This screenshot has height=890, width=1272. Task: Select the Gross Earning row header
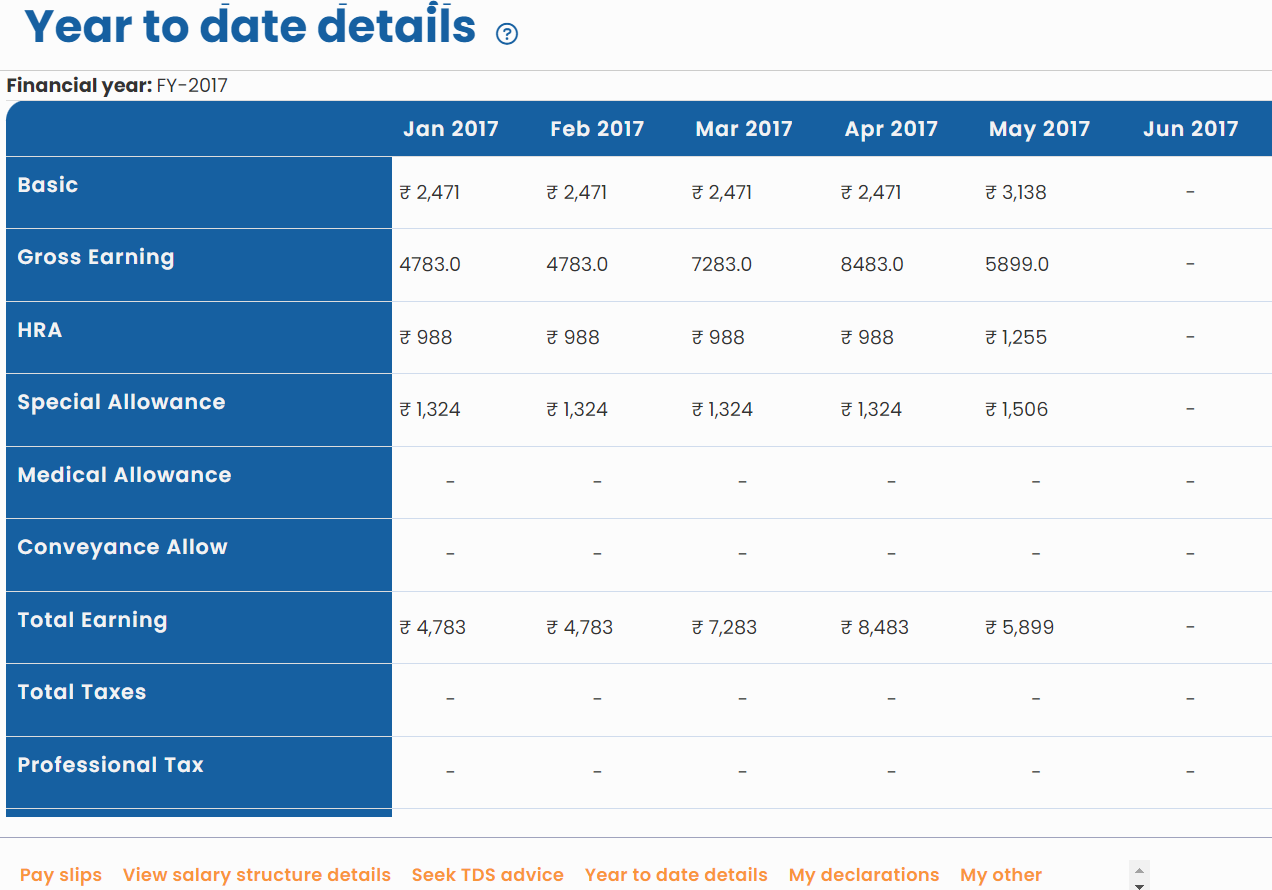(x=96, y=257)
